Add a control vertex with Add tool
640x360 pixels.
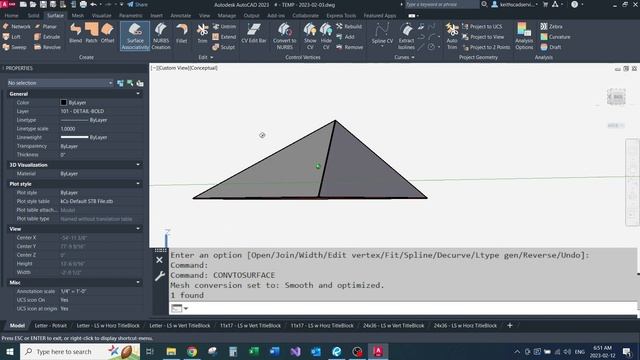click(x=345, y=37)
